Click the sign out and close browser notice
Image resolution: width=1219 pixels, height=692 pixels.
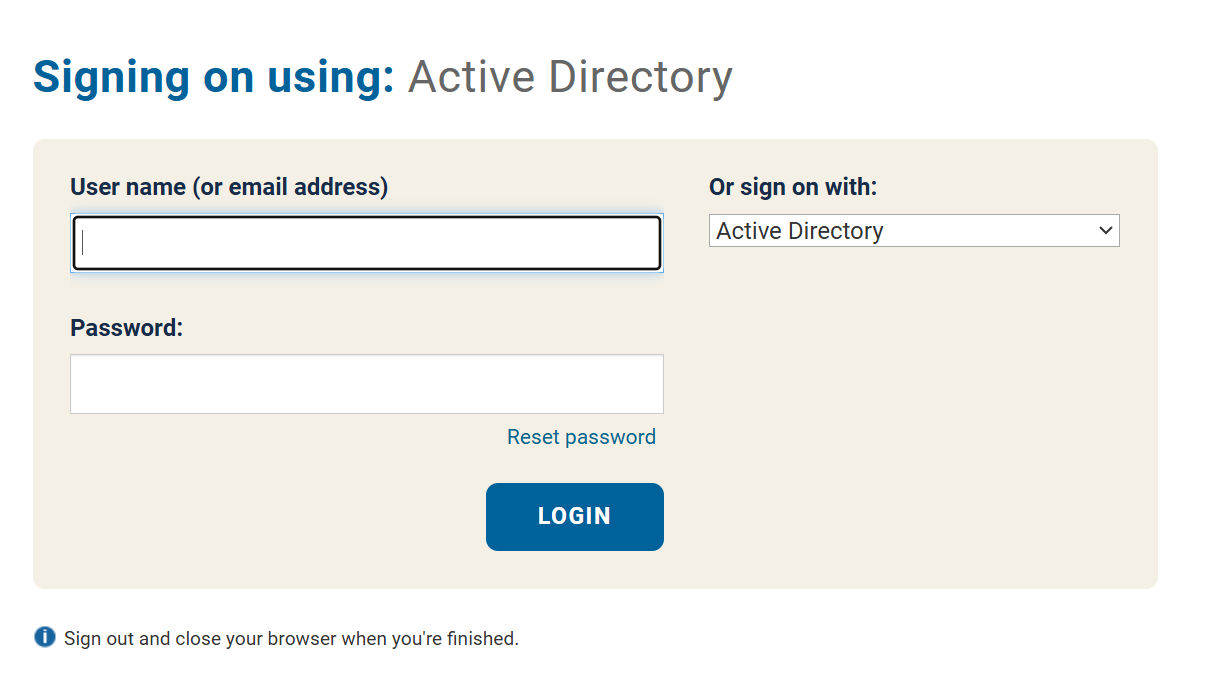(x=291, y=638)
